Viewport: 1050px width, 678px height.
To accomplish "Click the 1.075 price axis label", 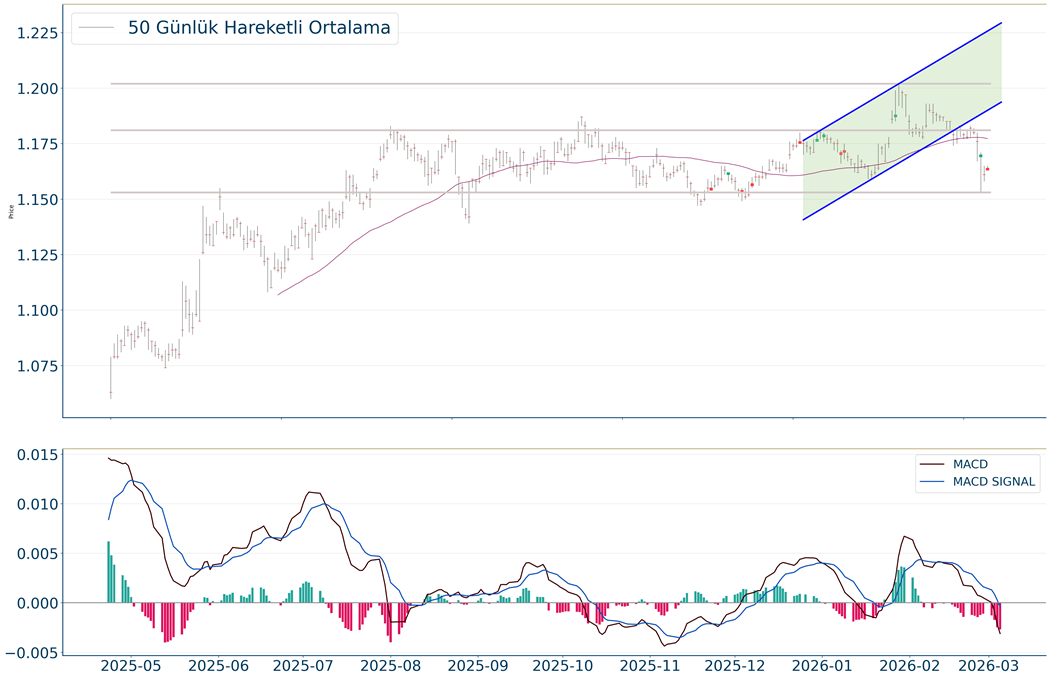I will click(x=34, y=367).
